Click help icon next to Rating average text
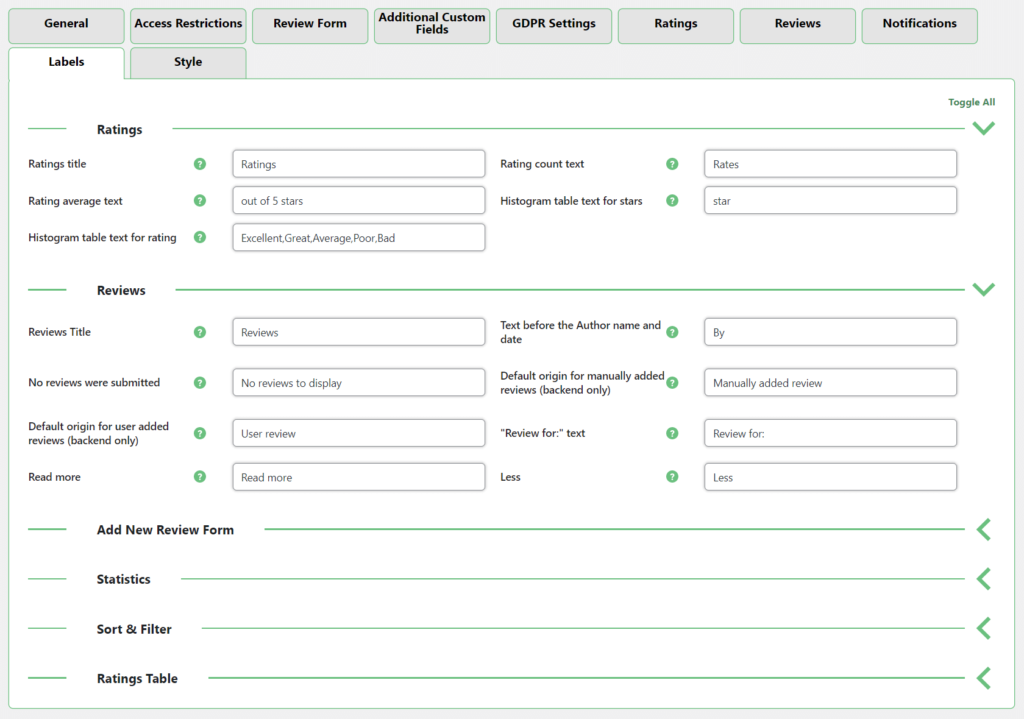Viewport: 1024px width, 719px height. 200,201
